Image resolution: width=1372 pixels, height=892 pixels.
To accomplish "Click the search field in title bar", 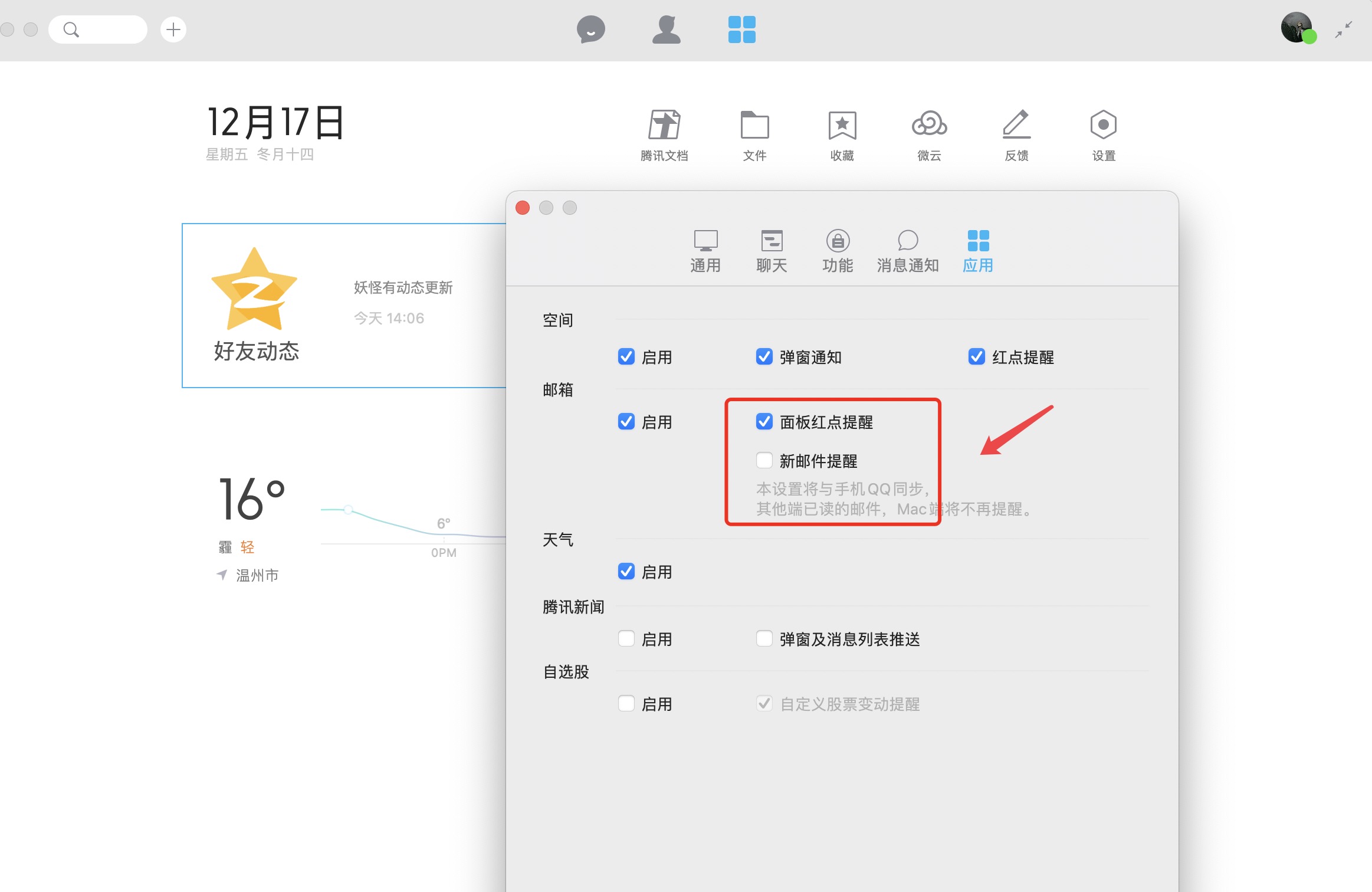I will 98,29.
